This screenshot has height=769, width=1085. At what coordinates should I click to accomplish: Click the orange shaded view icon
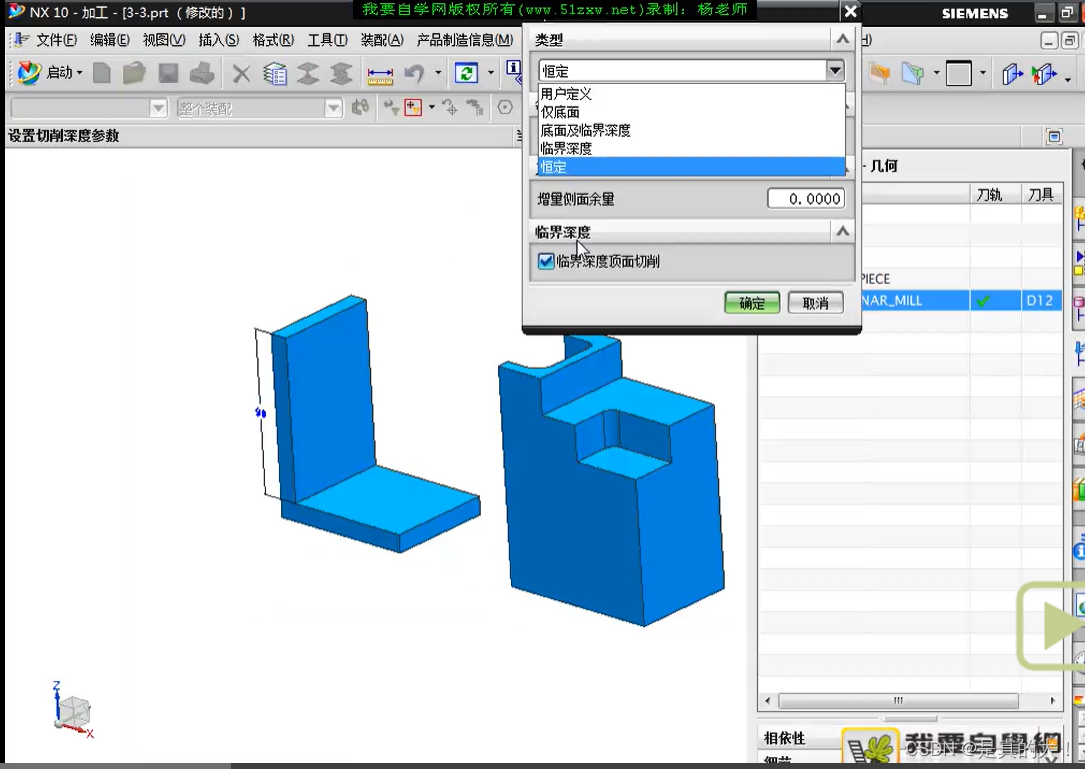click(879, 73)
